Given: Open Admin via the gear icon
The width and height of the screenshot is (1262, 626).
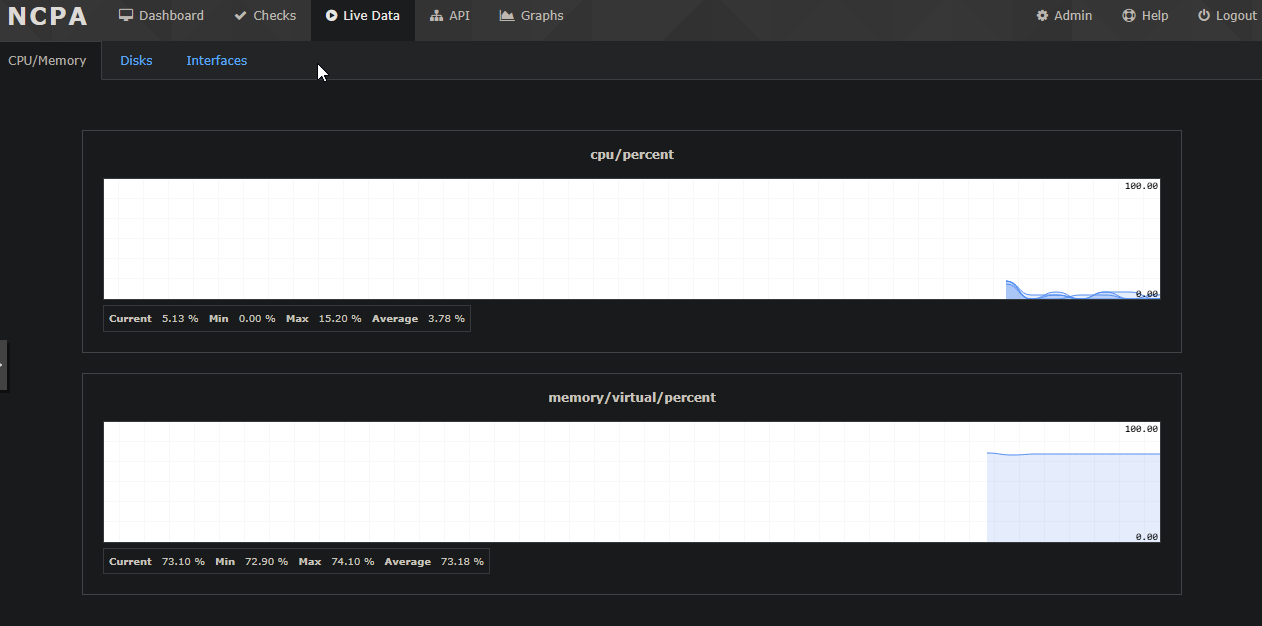Looking at the screenshot, I should (1042, 16).
